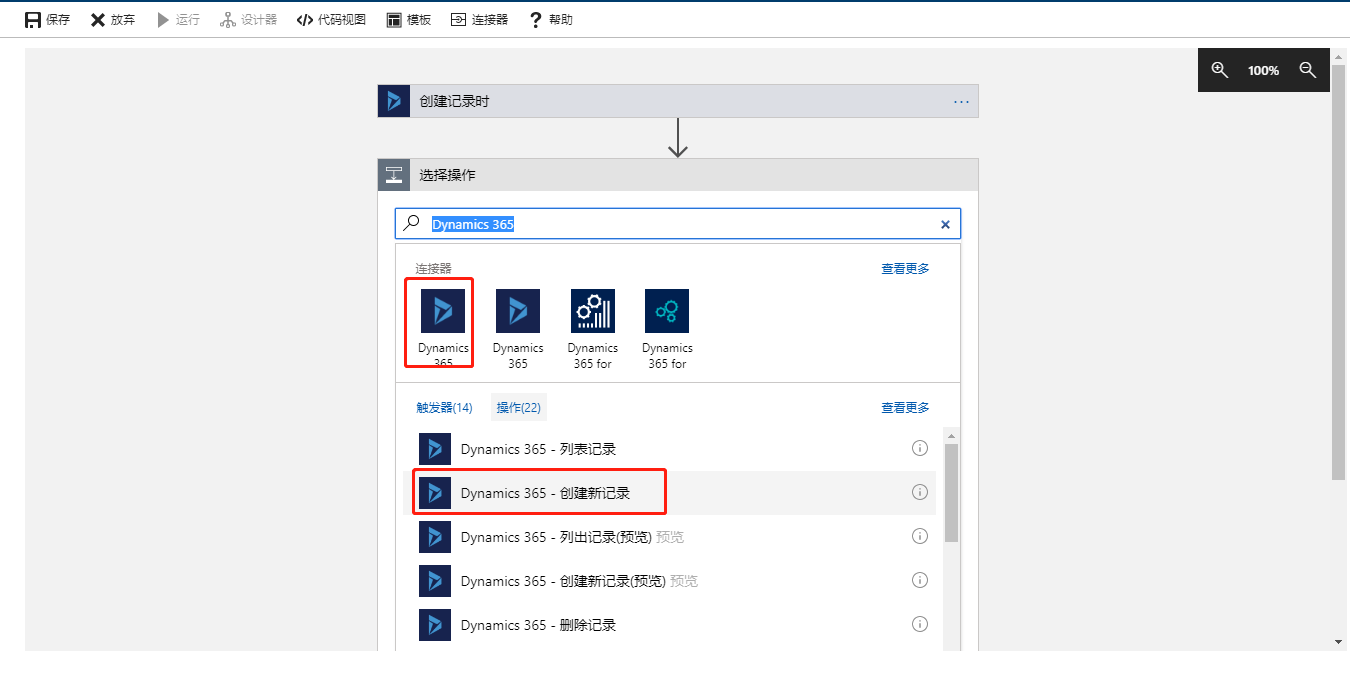Choose Dynamics 365 - 列表记录 action

tap(669, 449)
